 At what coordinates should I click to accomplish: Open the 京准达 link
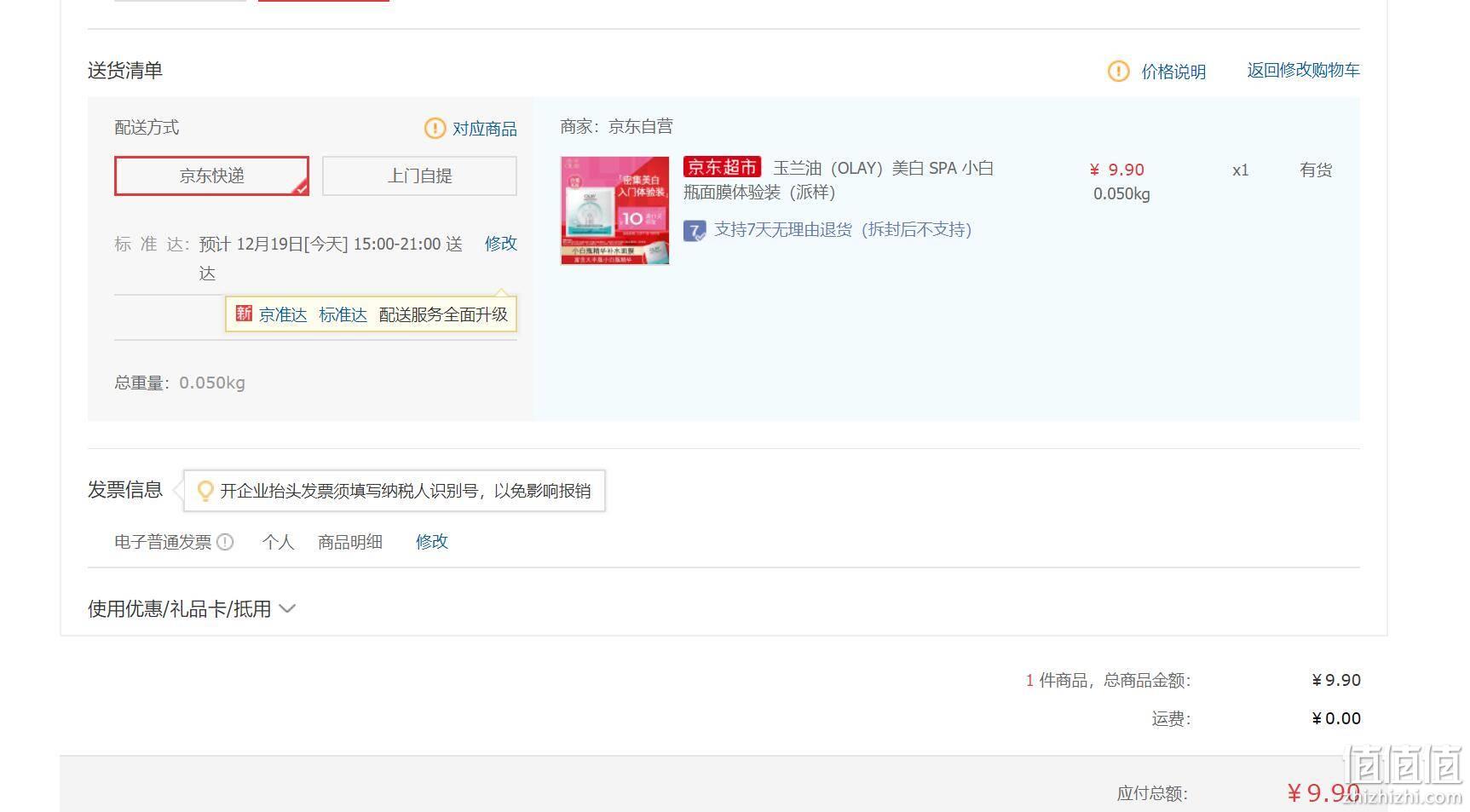coord(283,314)
